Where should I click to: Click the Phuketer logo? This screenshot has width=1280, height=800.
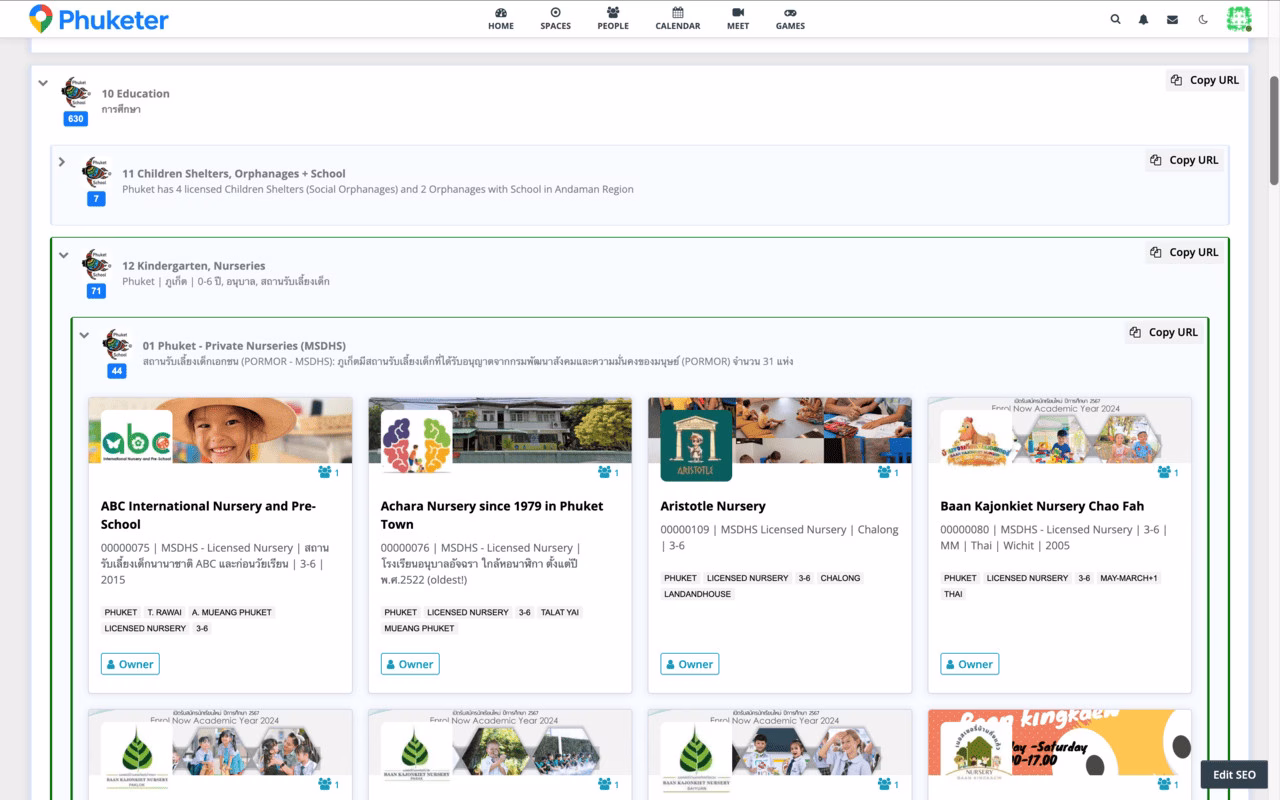point(99,19)
